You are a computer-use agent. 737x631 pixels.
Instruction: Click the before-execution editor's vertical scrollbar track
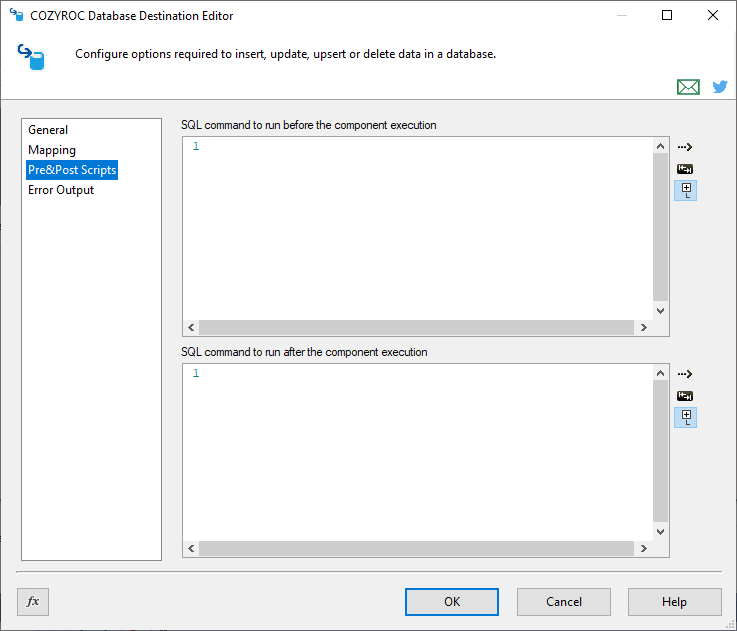click(x=660, y=228)
